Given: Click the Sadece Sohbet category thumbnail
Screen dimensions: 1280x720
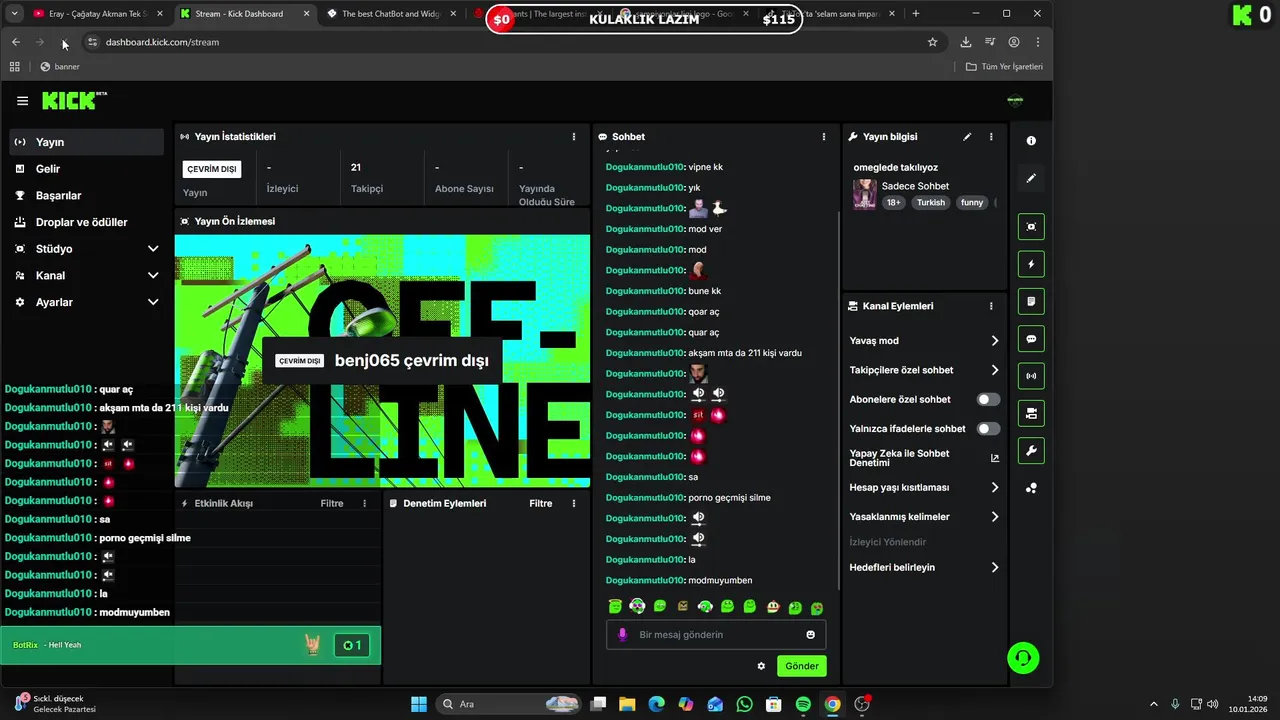Looking at the screenshot, I should tap(864, 194).
